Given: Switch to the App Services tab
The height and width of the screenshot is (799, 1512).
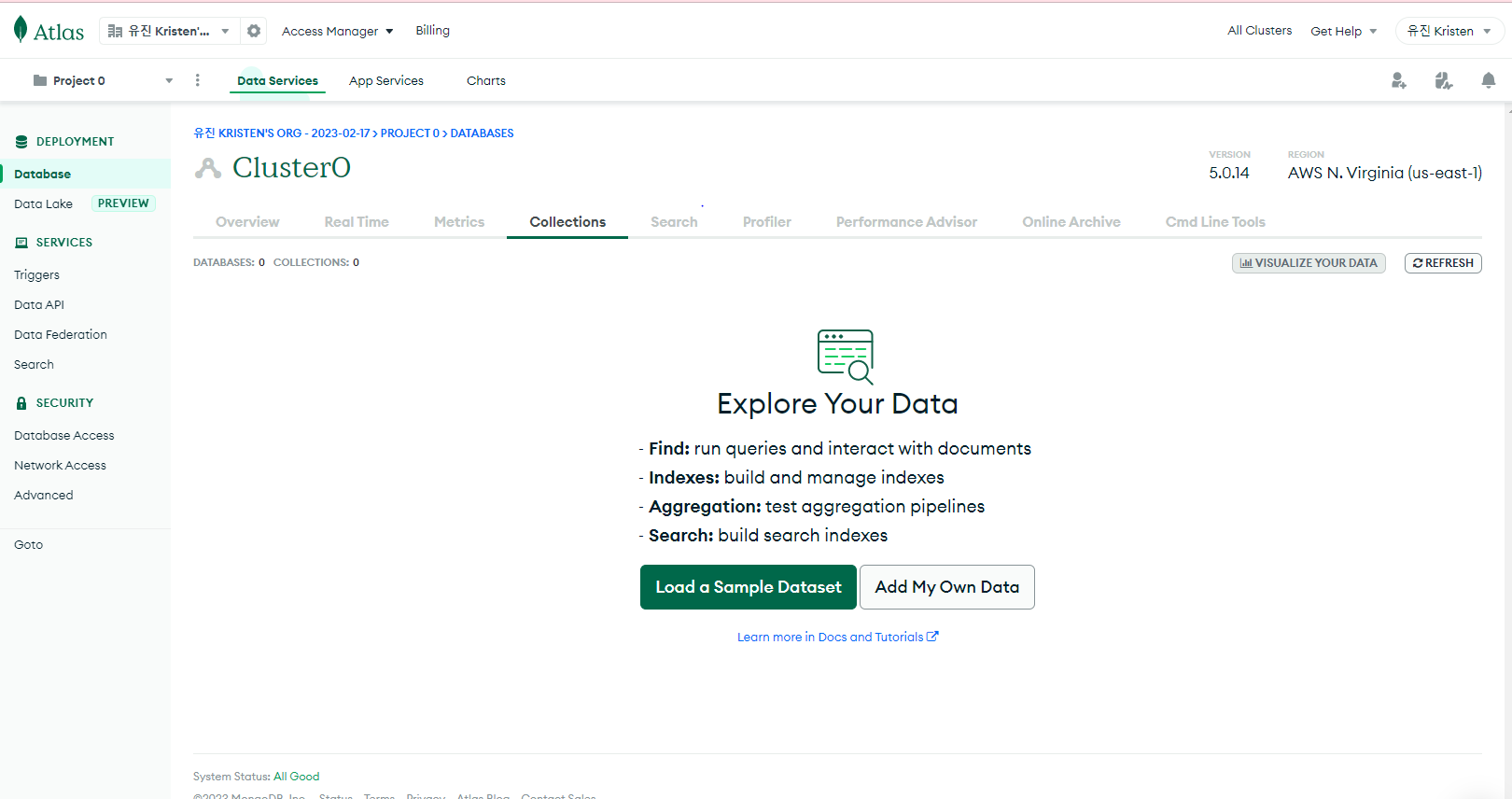Looking at the screenshot, I should click(386, 81).
